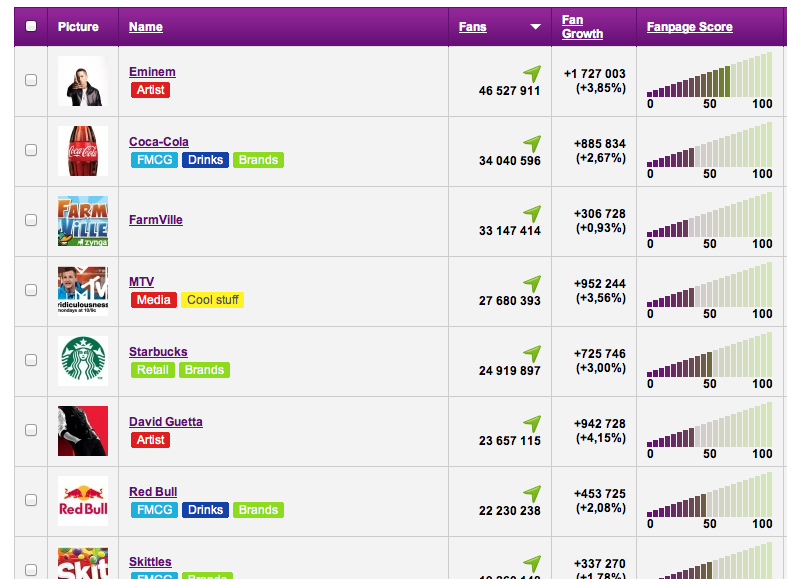Click green growth arrow in Coca-Cola row
Viewport: 787px width, 579px height.
(x=532, y=144)
